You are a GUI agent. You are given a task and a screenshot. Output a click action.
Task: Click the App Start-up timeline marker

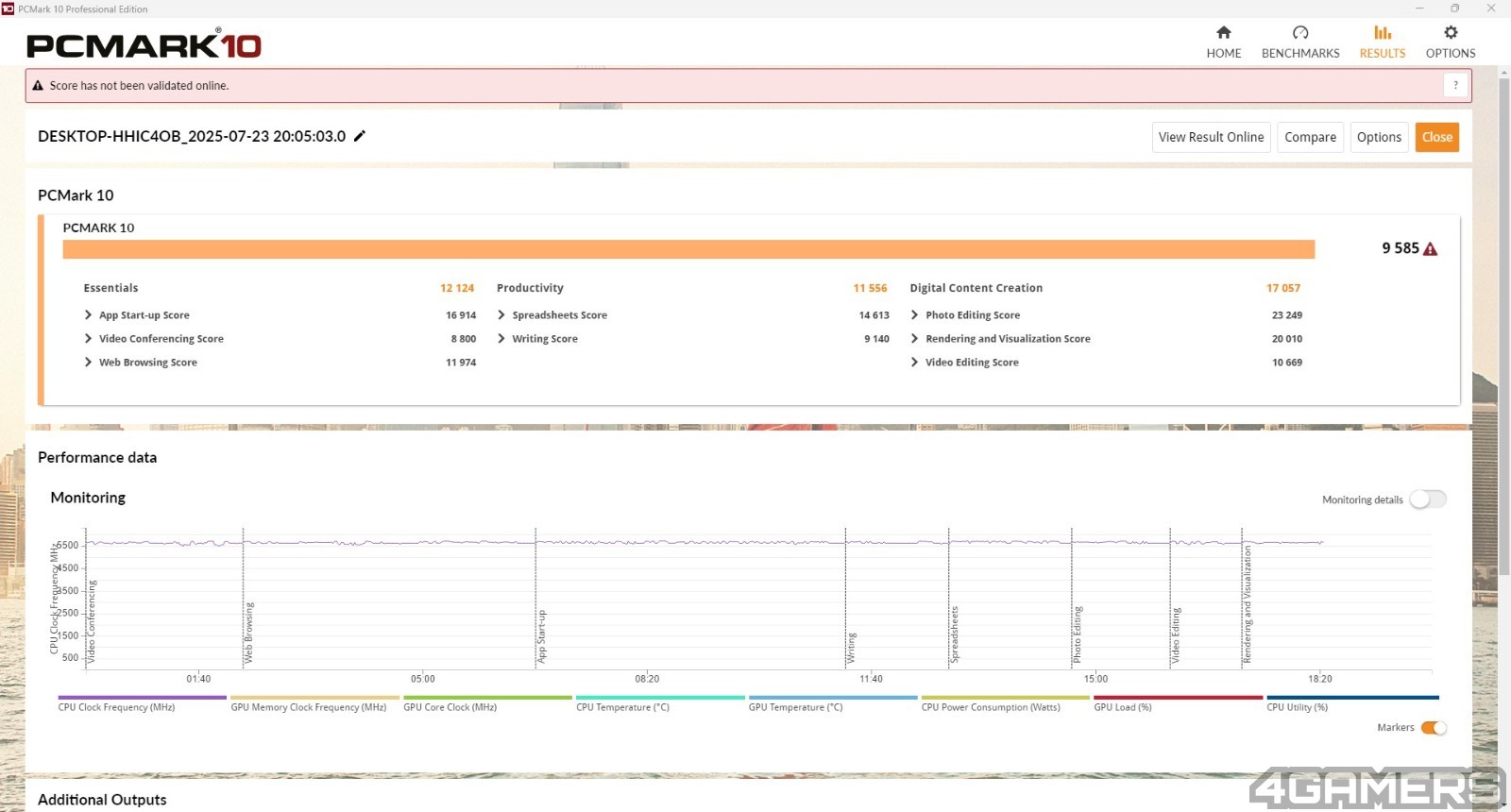[541, 636]
